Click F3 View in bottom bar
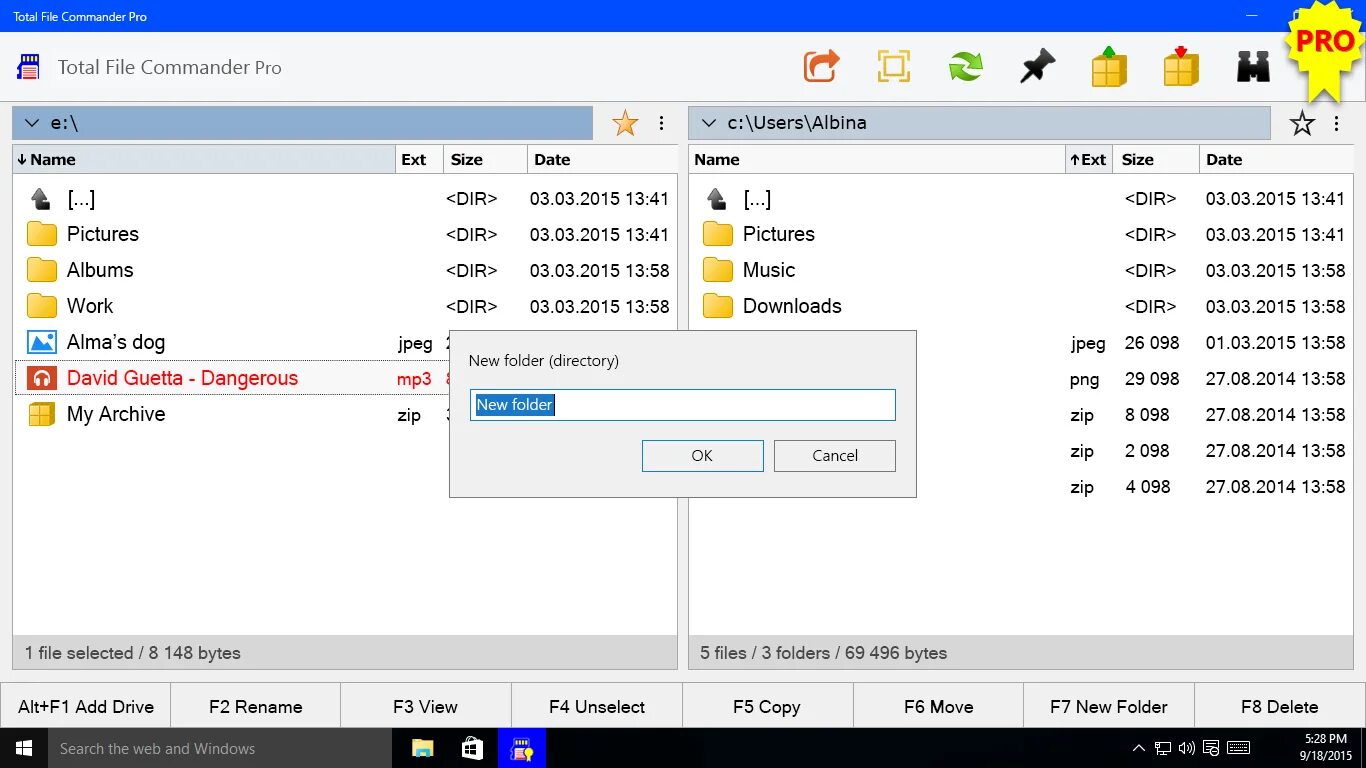The height and width of the screenshot is (768, 1366). (x=426, y=706)
